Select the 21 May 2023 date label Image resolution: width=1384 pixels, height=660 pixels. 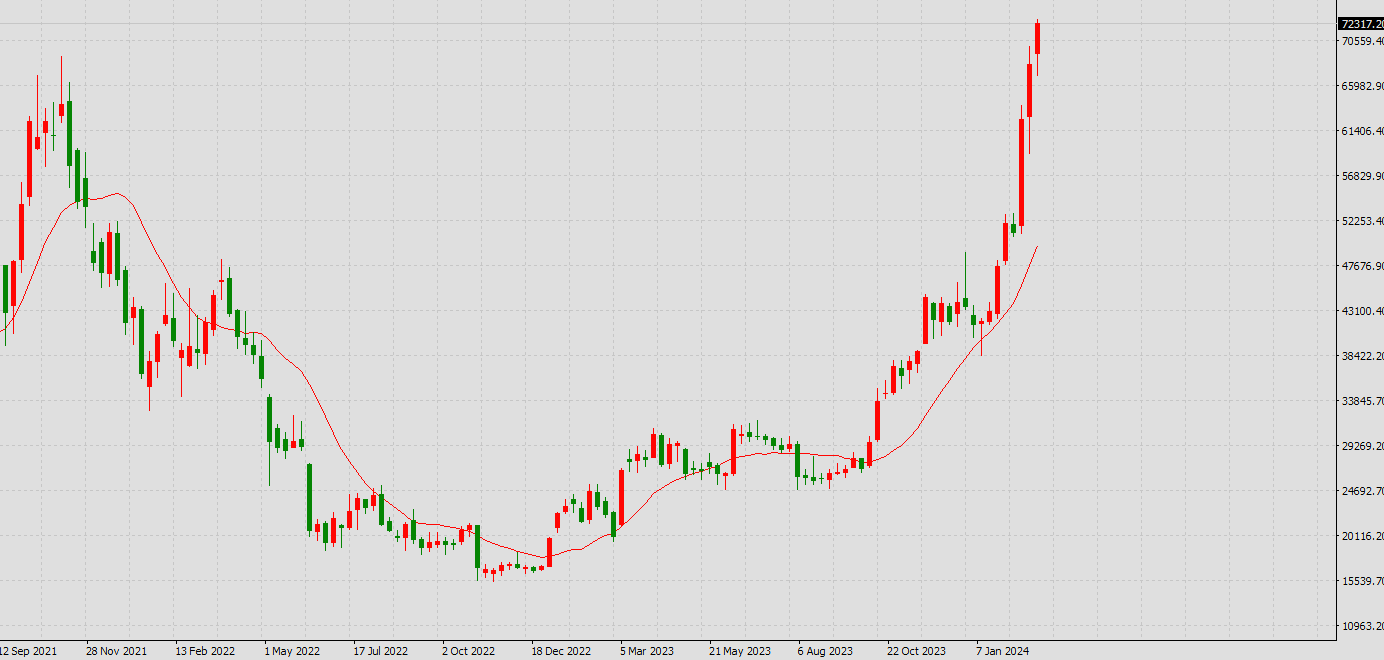click(740, 651)
